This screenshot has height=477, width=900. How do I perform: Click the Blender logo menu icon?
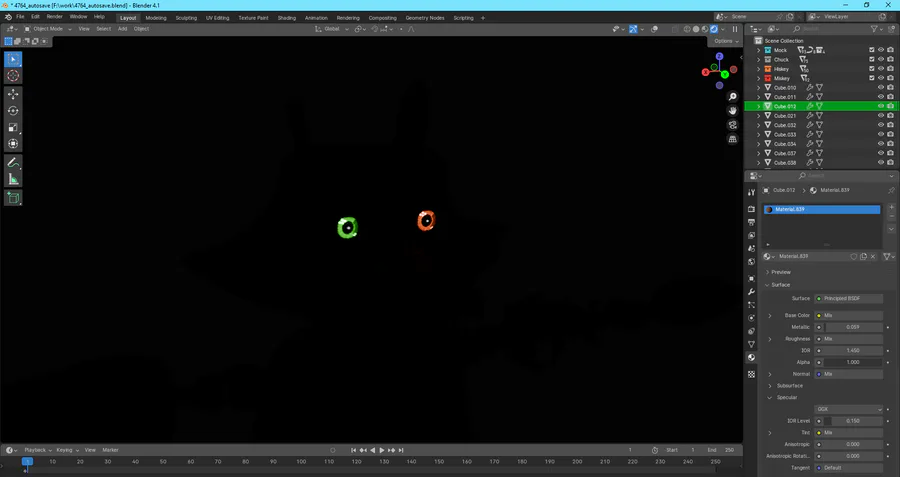coord(8,17)
